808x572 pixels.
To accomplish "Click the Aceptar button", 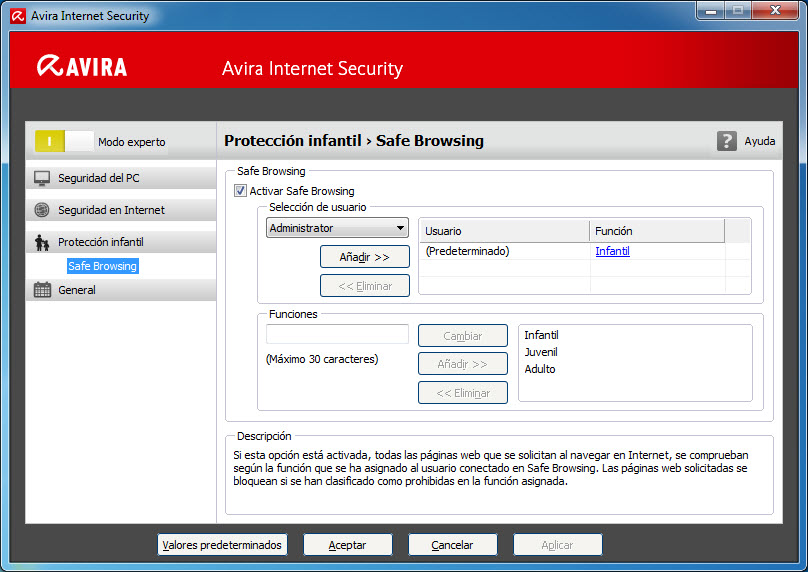I will [348, 545].
